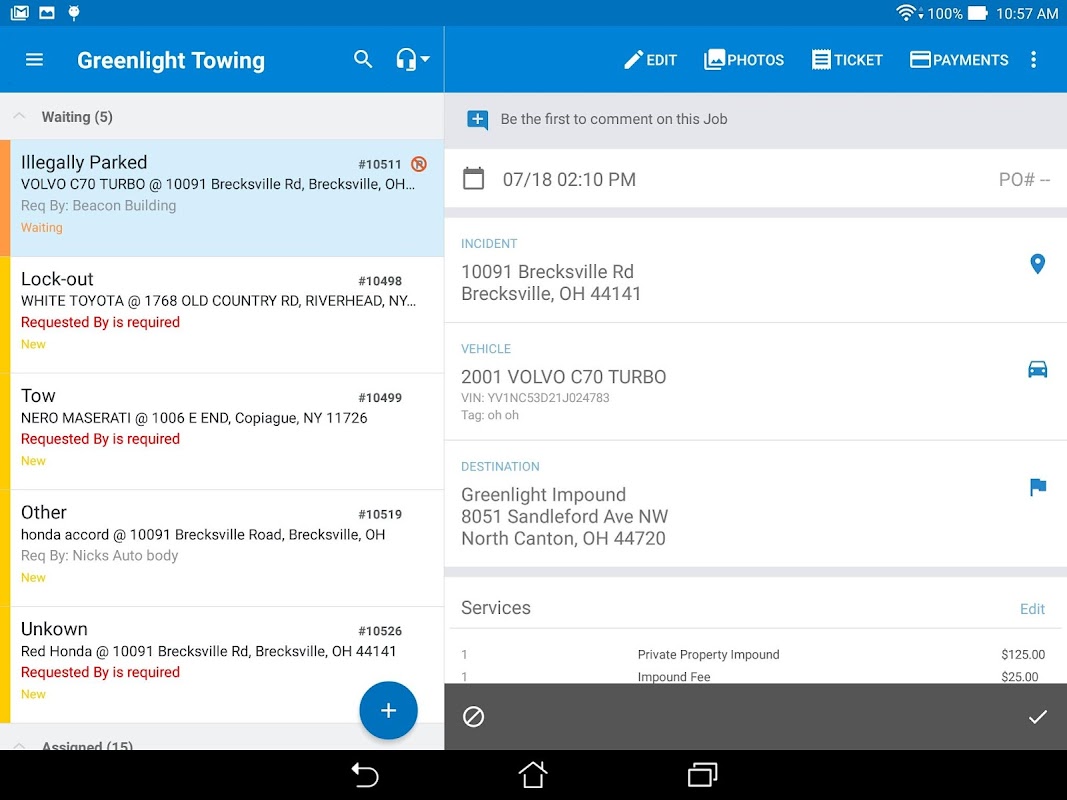Select the Illegally Parked job #10511

(222, 198)
